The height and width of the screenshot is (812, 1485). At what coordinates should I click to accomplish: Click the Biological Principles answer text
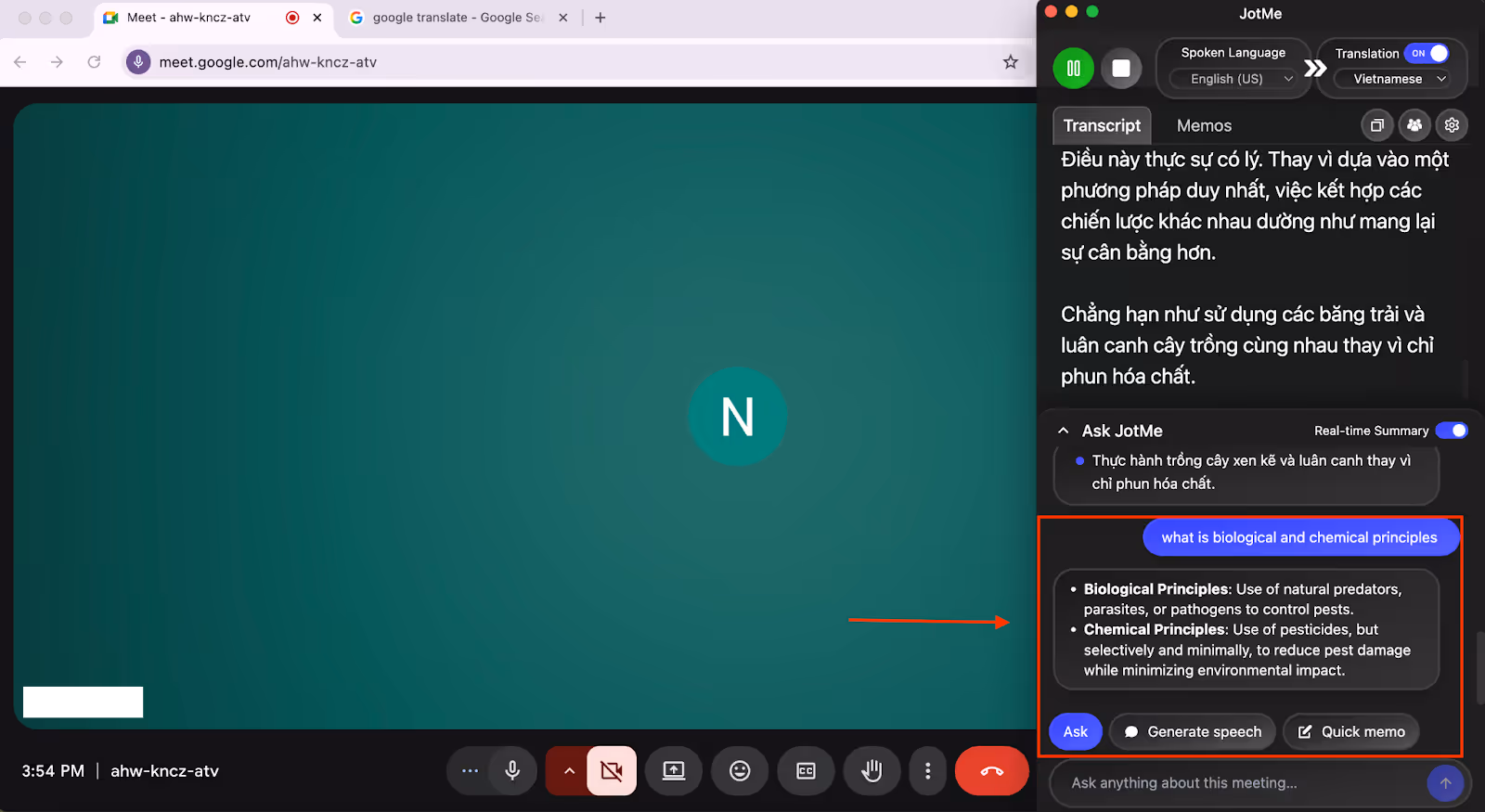pos(1244,599)
